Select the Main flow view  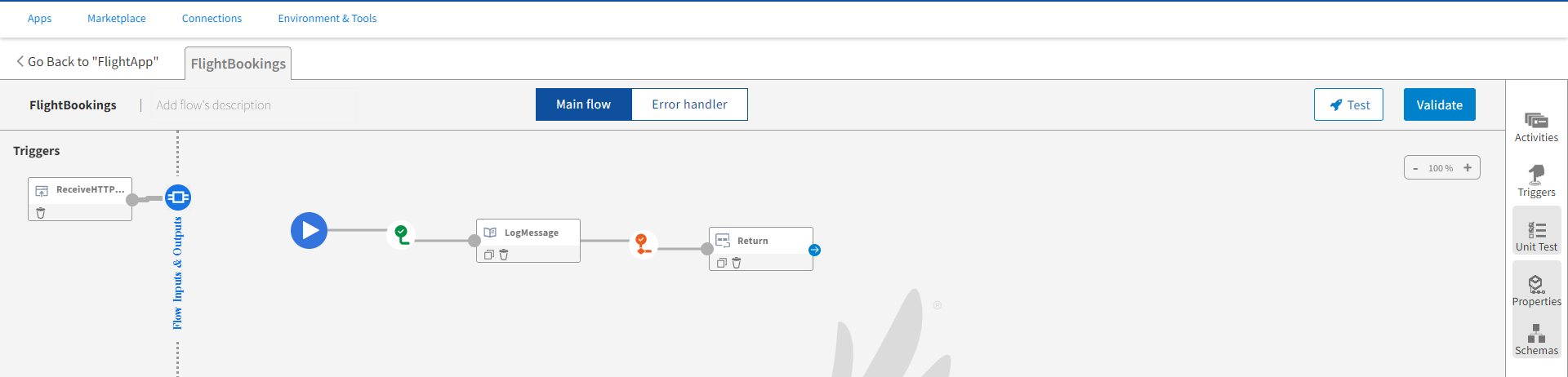coord(583,104)
